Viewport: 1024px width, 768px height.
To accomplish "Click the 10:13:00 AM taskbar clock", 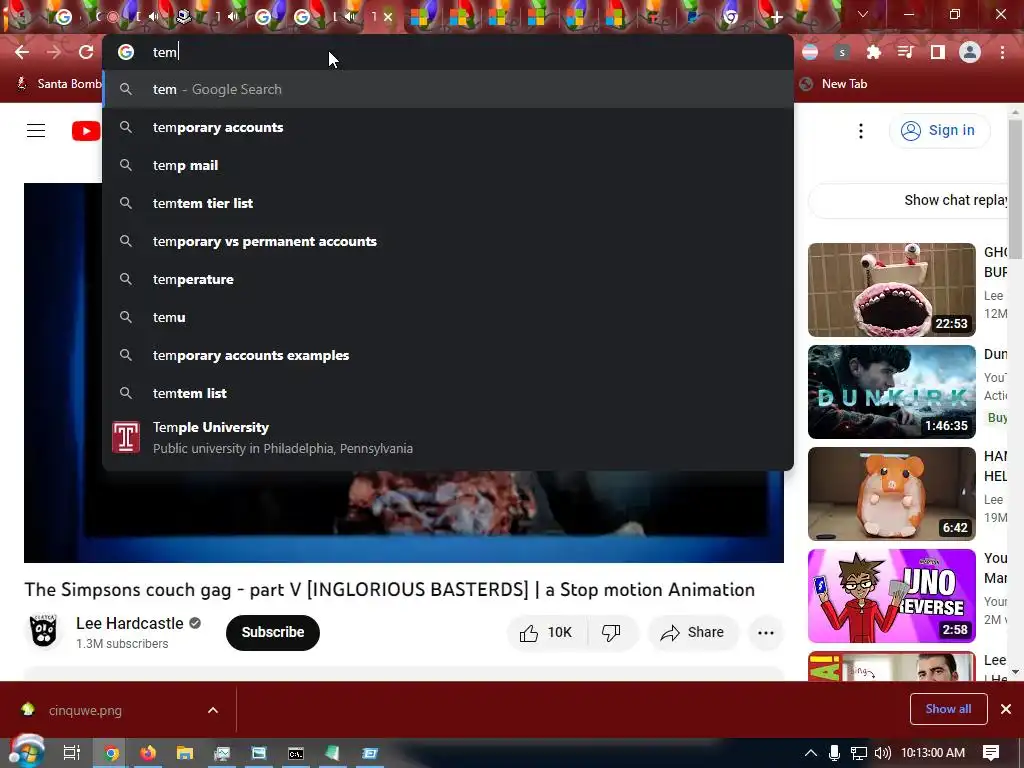I will 933,753.
